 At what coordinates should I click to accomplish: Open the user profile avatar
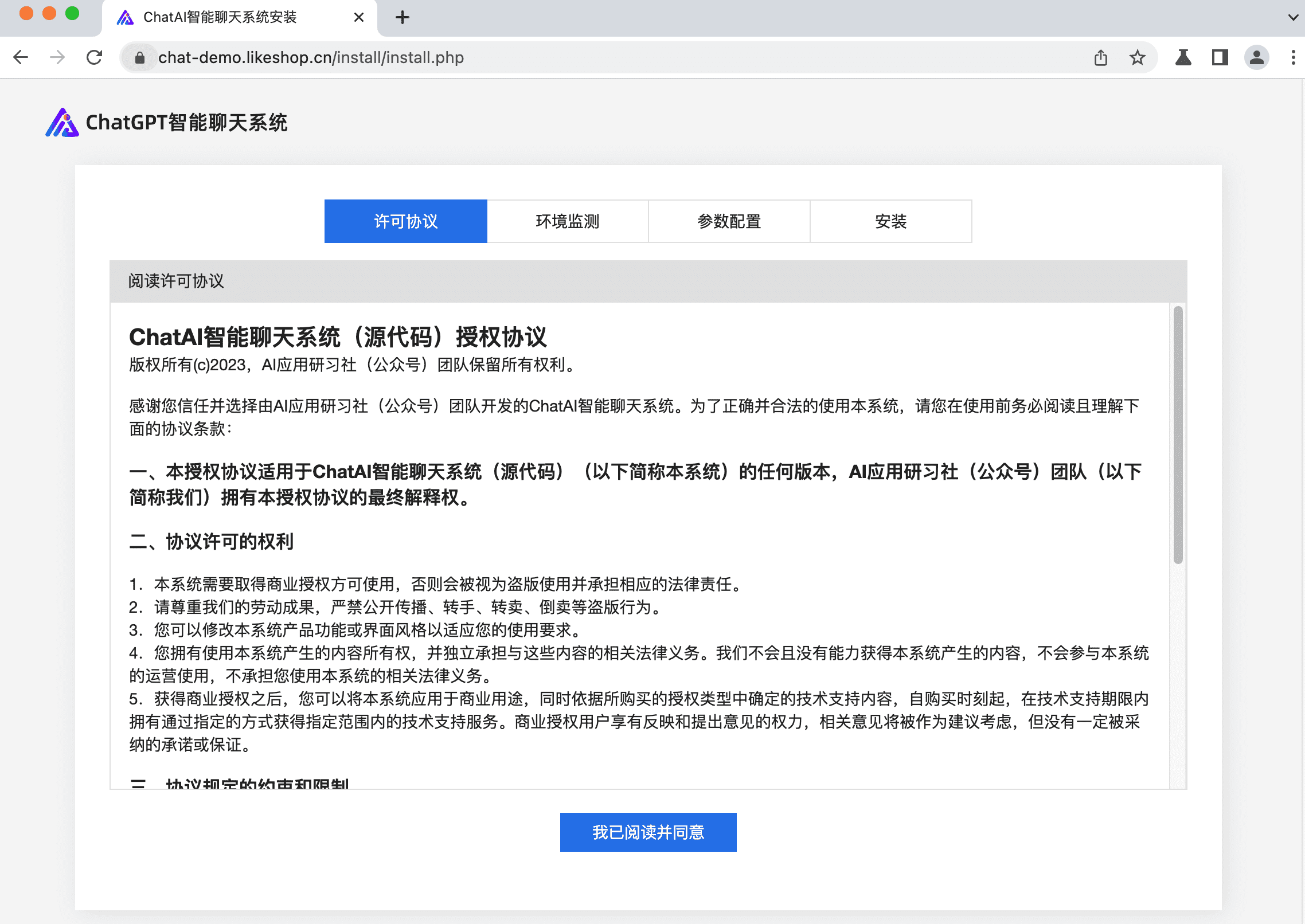(x=1256, y=57)
